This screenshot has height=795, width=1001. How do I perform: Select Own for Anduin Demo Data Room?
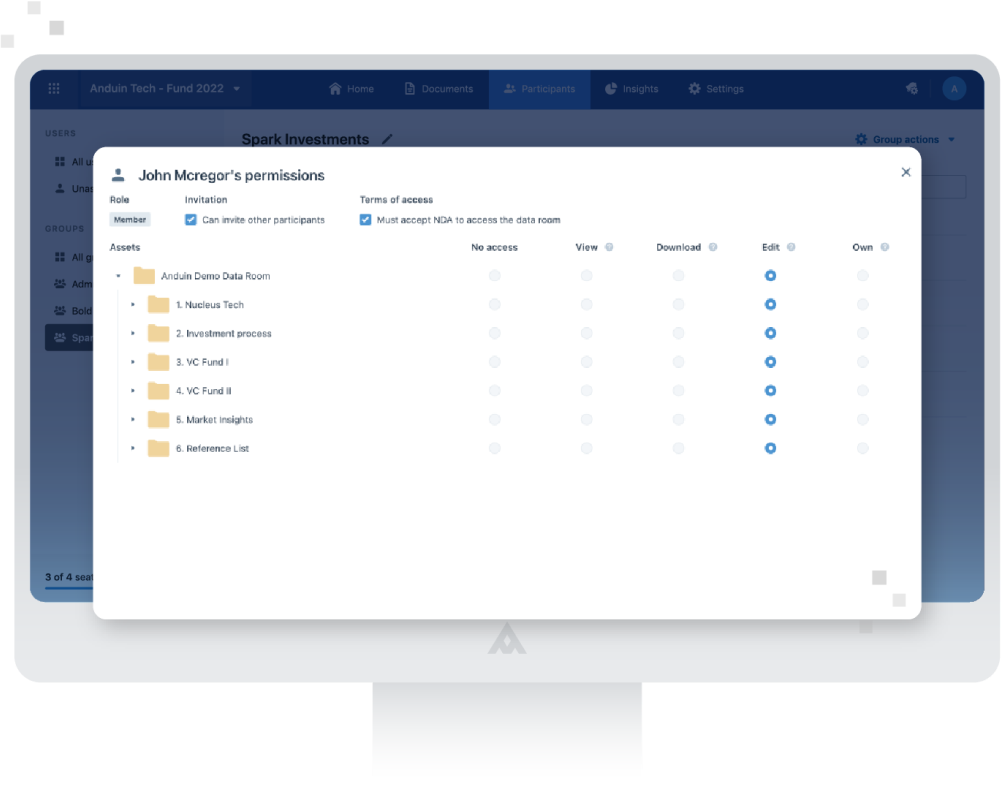tap(862, 276)
